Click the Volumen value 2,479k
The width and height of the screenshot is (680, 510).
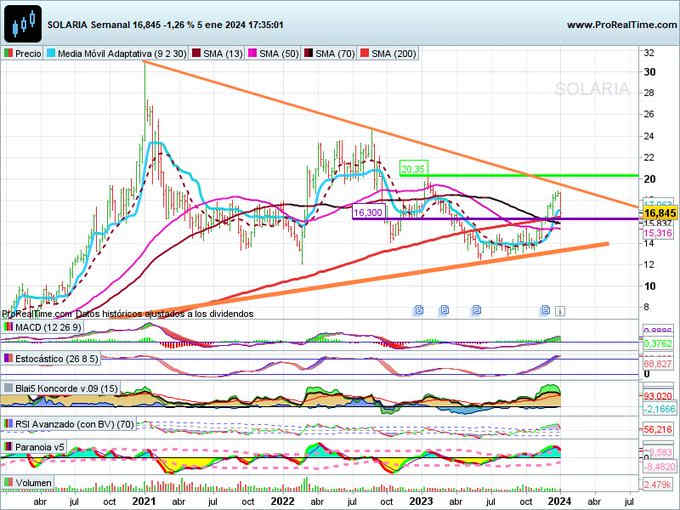coord(657,484)
